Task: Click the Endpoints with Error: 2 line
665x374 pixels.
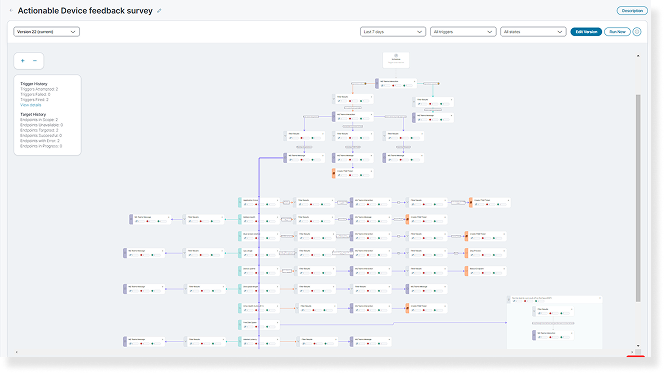Action: pos(40,141)
